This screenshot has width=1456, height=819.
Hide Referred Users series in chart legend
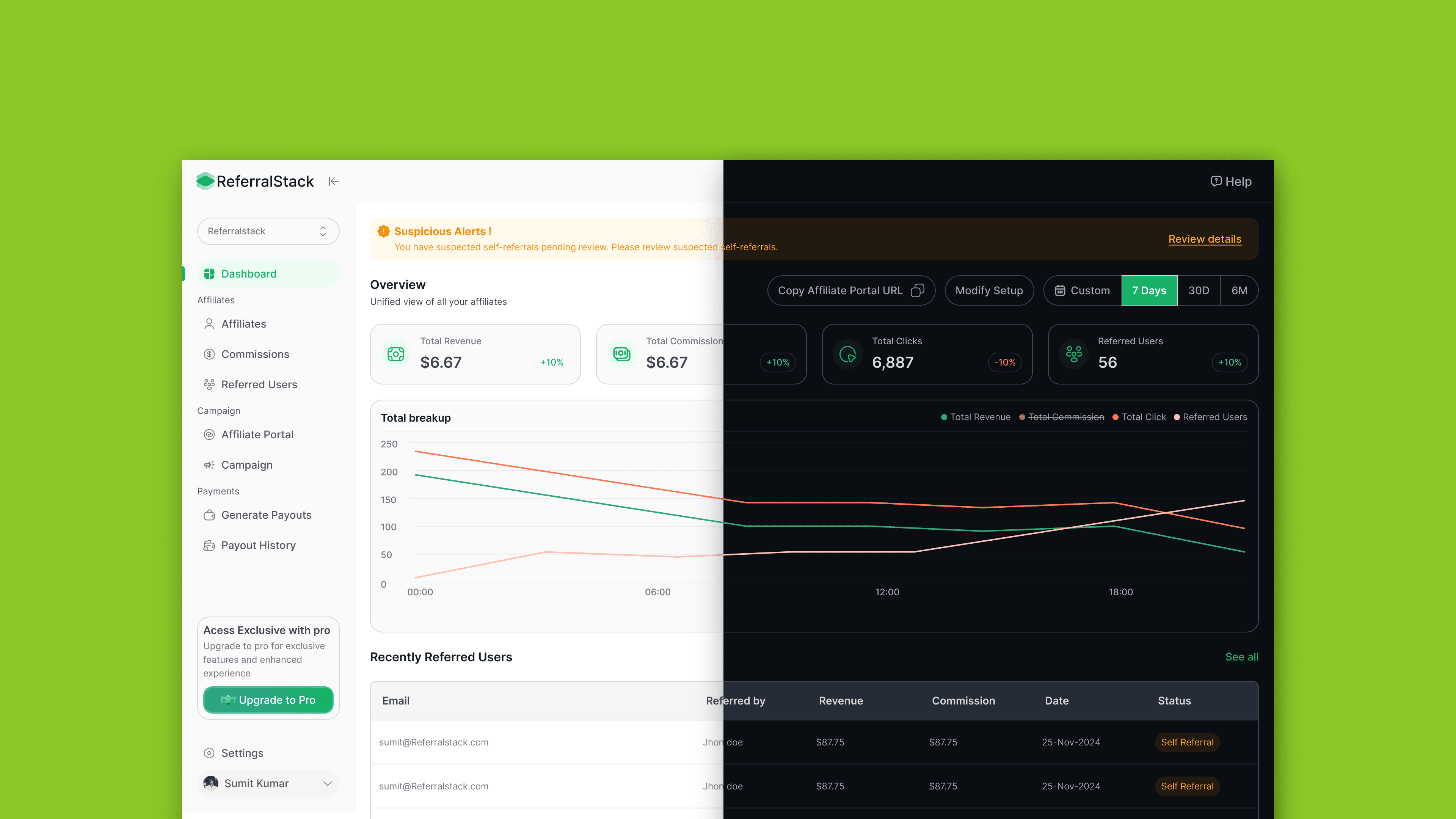(x=1214, y=417)
